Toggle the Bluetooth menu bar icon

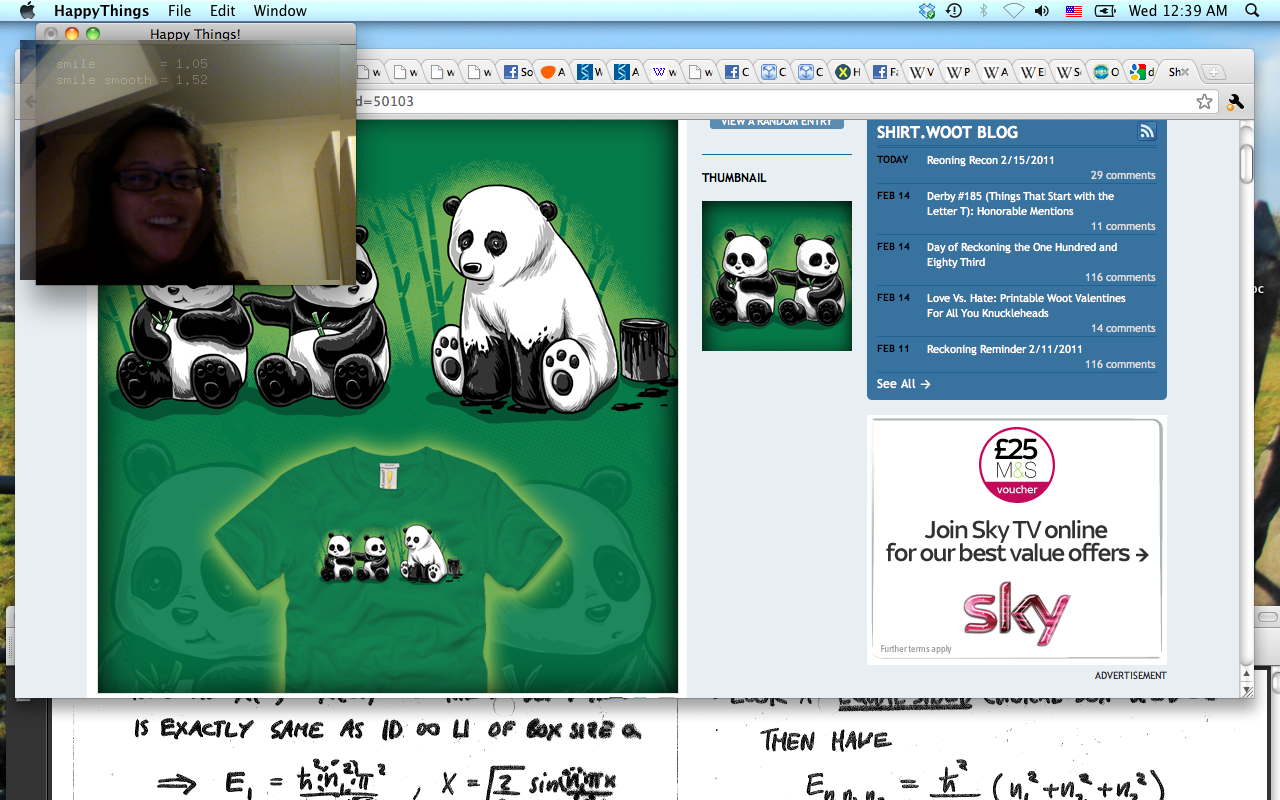983,11
